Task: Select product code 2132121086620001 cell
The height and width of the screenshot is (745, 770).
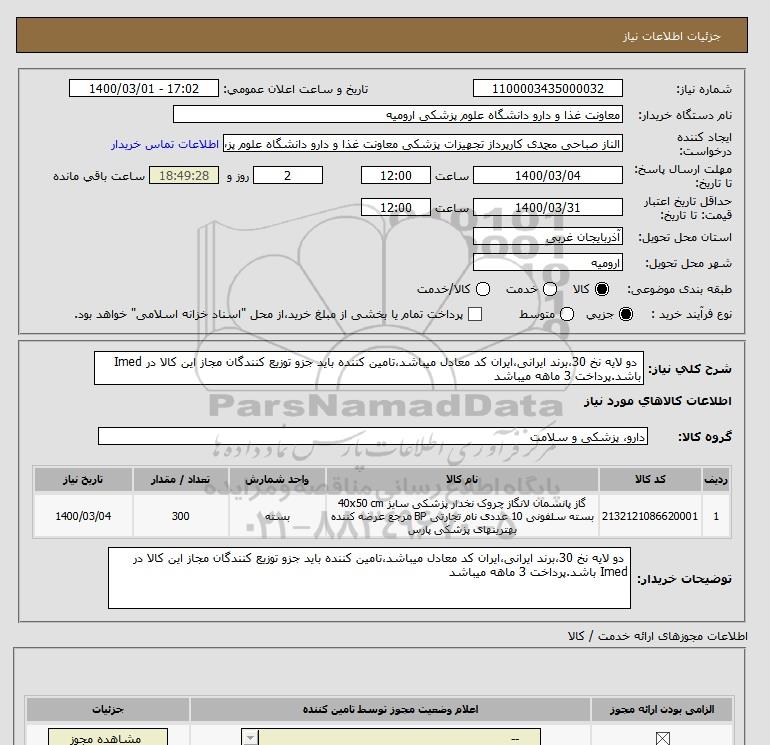Action: point(650,516)
